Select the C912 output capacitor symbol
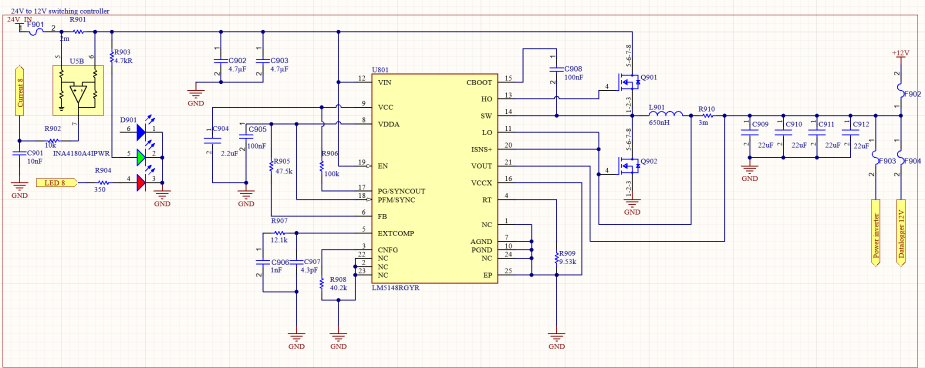This screenshot has width=925, height=368. click(x=850, y=132)
